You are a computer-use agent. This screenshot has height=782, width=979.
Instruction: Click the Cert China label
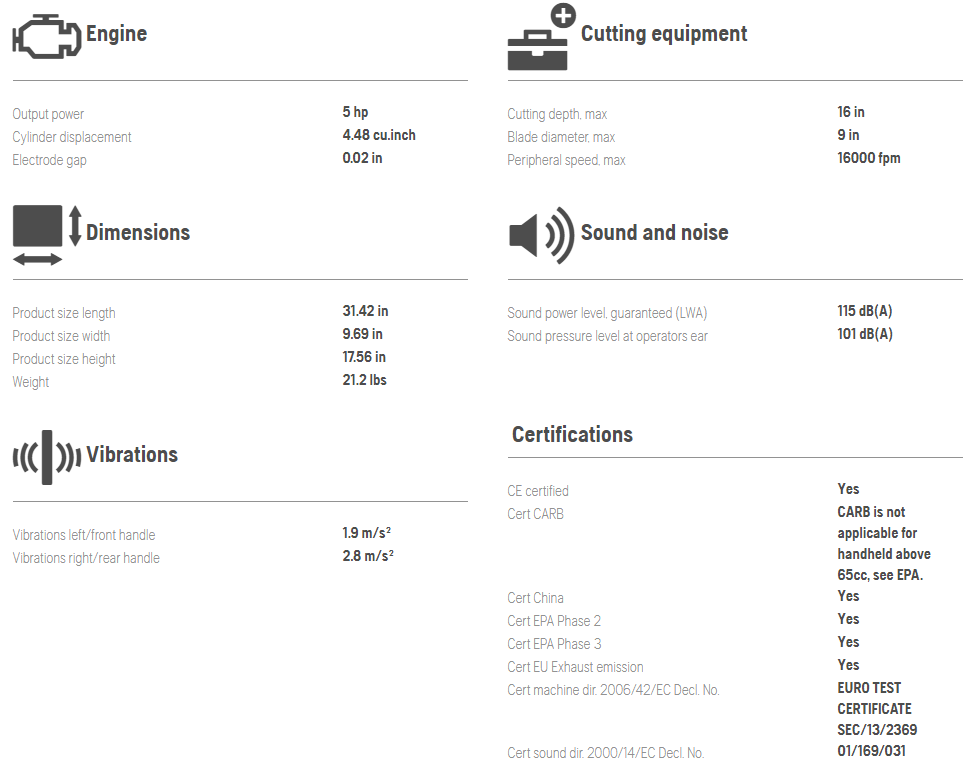[535, 598]
